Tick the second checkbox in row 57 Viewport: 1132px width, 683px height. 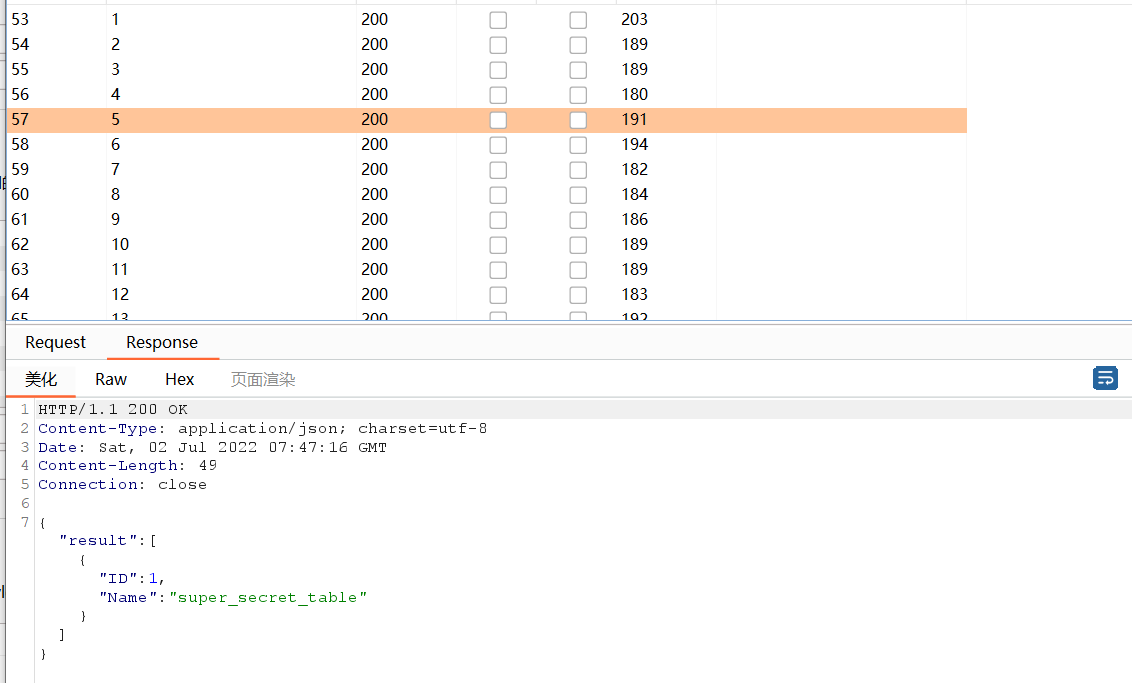coord(578,120)
